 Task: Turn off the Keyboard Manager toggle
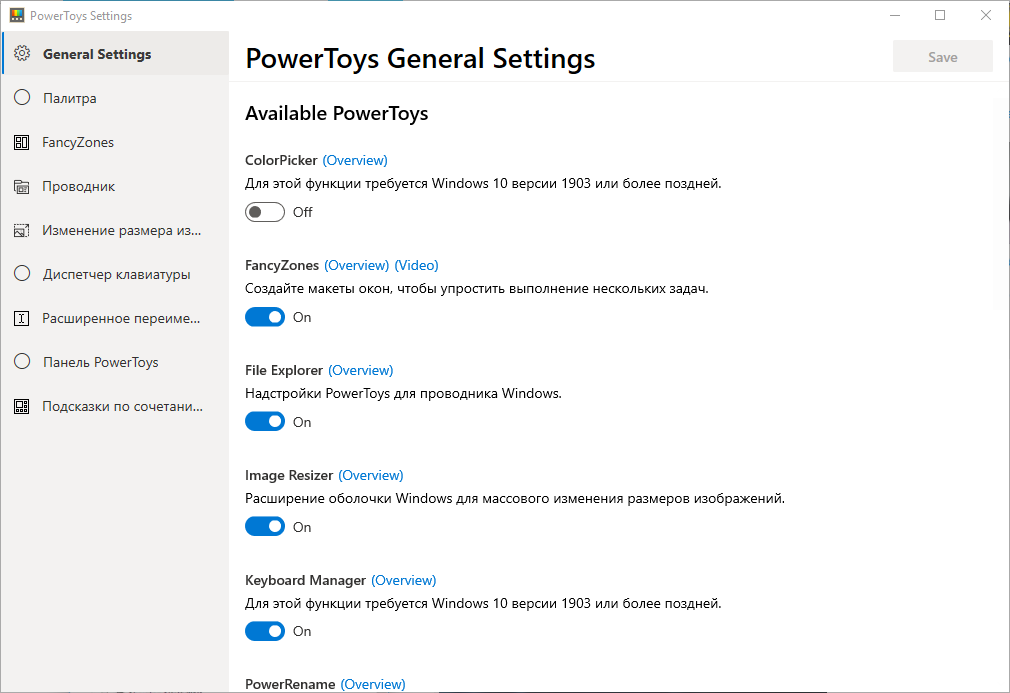pos(265,631)
